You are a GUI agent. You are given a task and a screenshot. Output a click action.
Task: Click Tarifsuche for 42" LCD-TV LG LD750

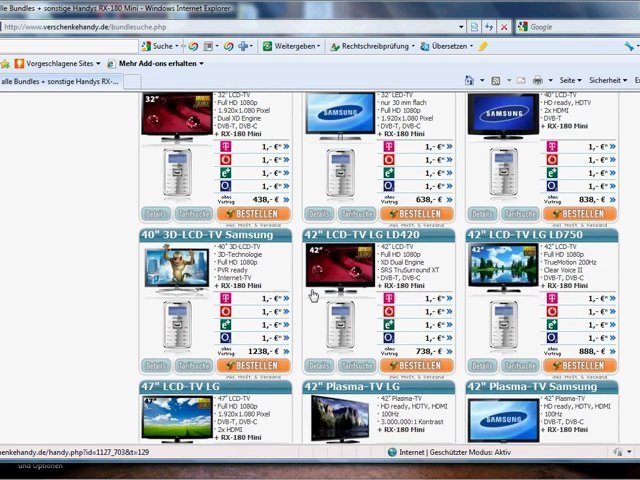pos(520,366)
